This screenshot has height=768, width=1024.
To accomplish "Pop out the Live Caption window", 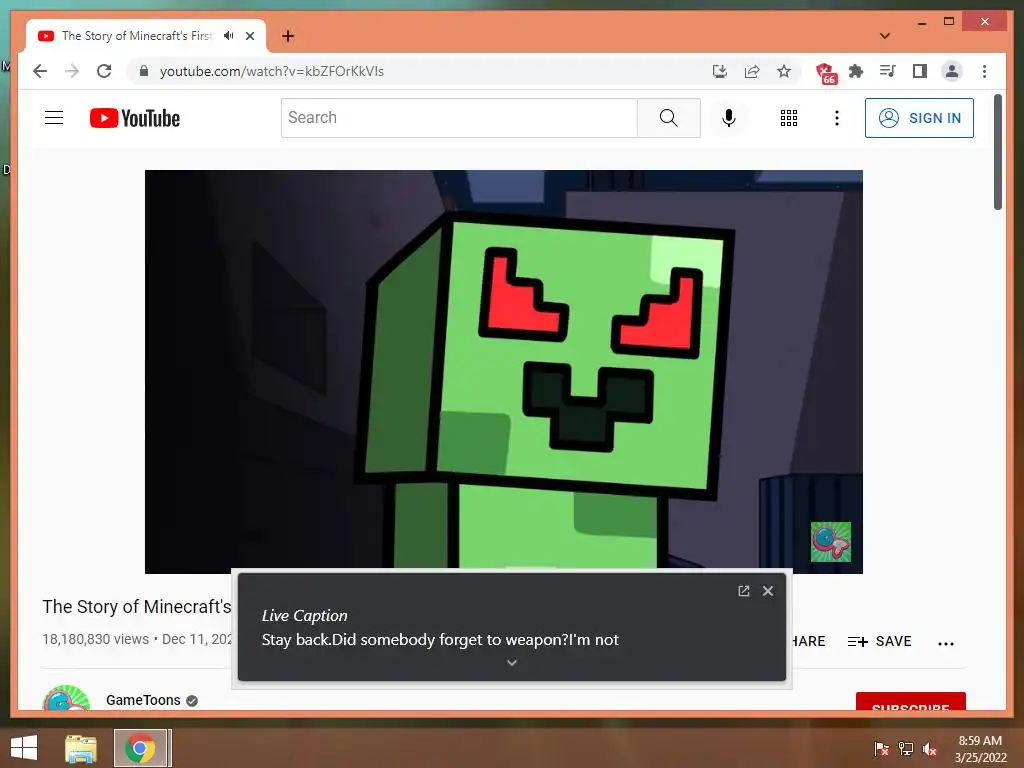I will (743, 591).
